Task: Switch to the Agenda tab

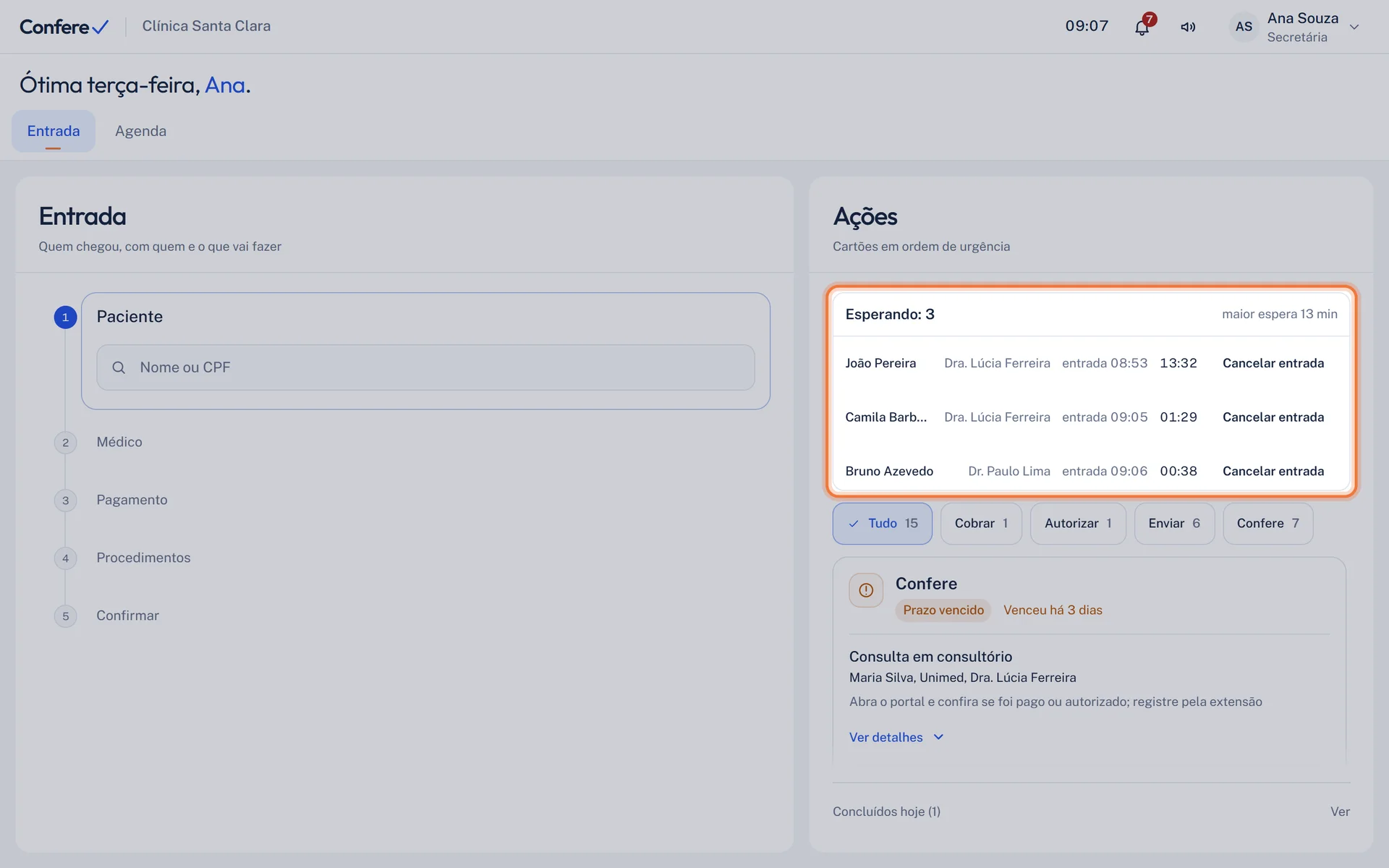Action: click(140, 131)
